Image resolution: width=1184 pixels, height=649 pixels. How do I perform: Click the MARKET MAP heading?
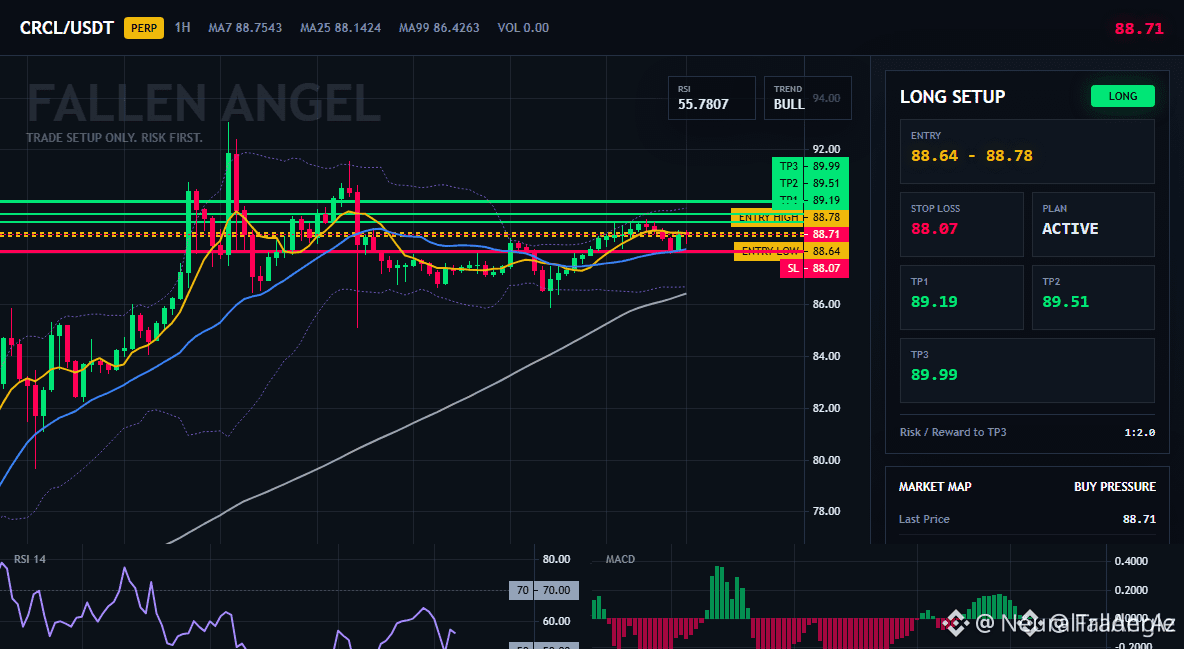pyautogui.click(x=935, y=487)
